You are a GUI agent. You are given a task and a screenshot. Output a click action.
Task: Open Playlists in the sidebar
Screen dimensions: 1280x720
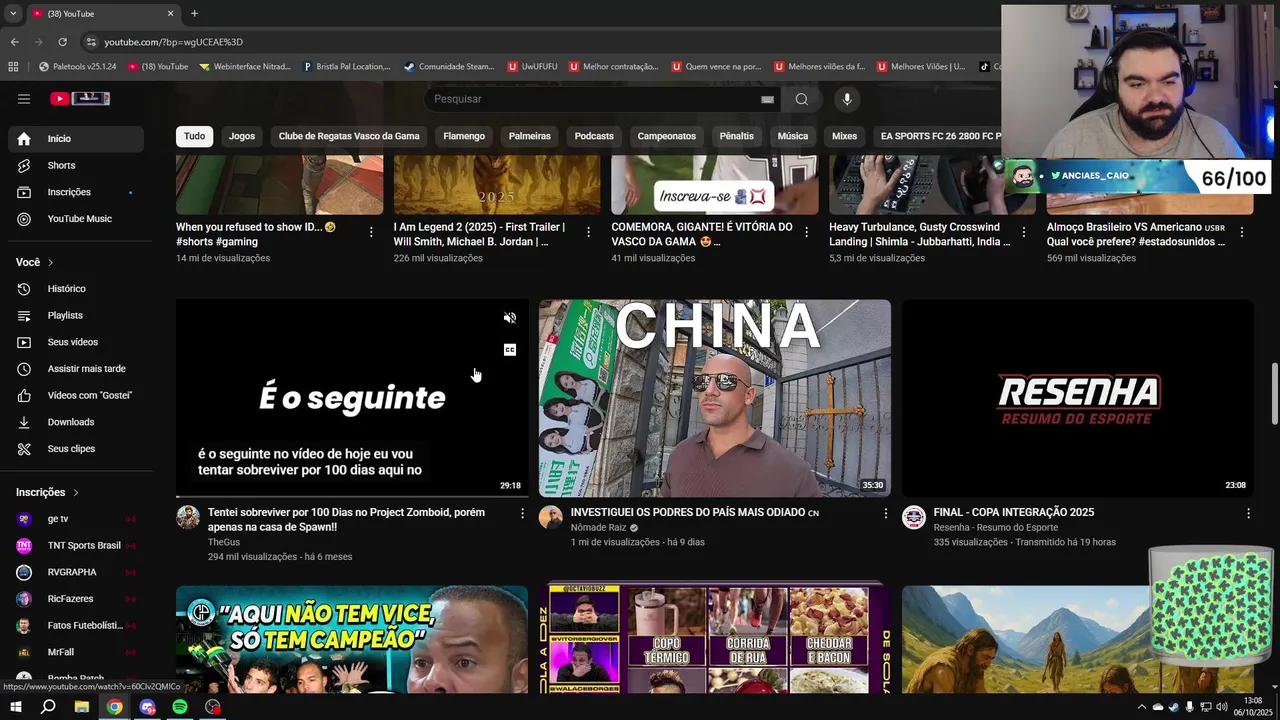(76, 316)
